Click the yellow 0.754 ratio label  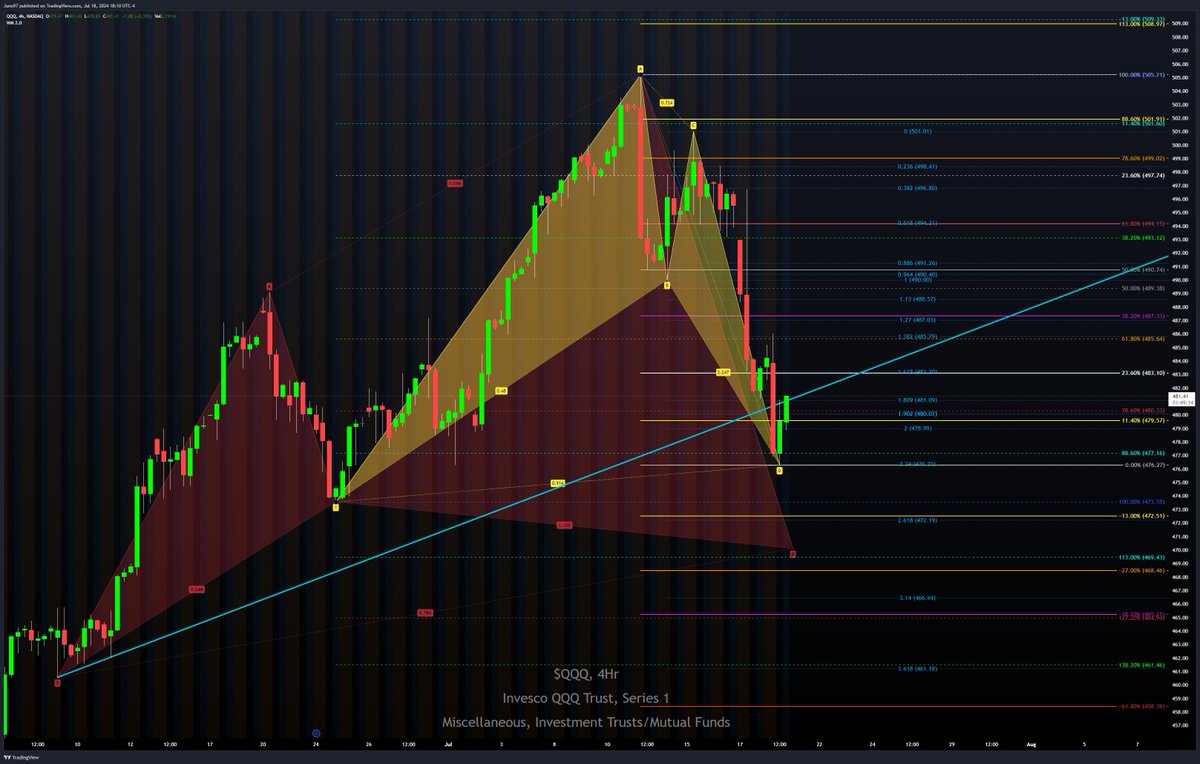(667, 102)
